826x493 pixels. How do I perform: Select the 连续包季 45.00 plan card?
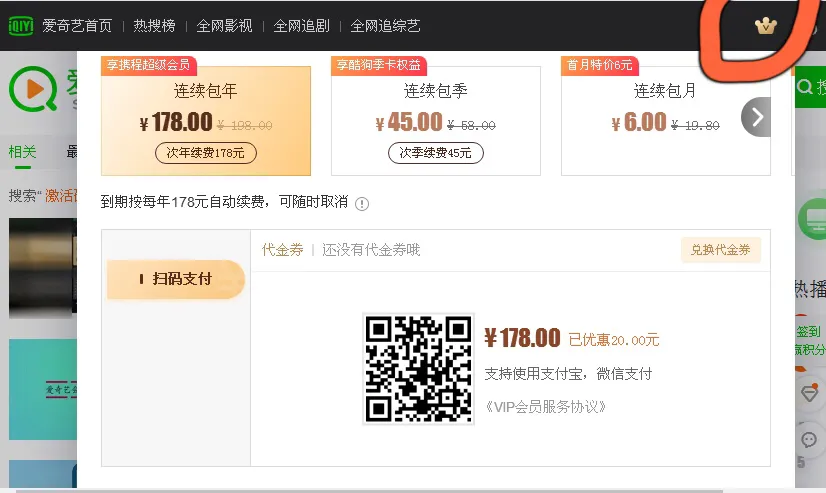[436, 121]
